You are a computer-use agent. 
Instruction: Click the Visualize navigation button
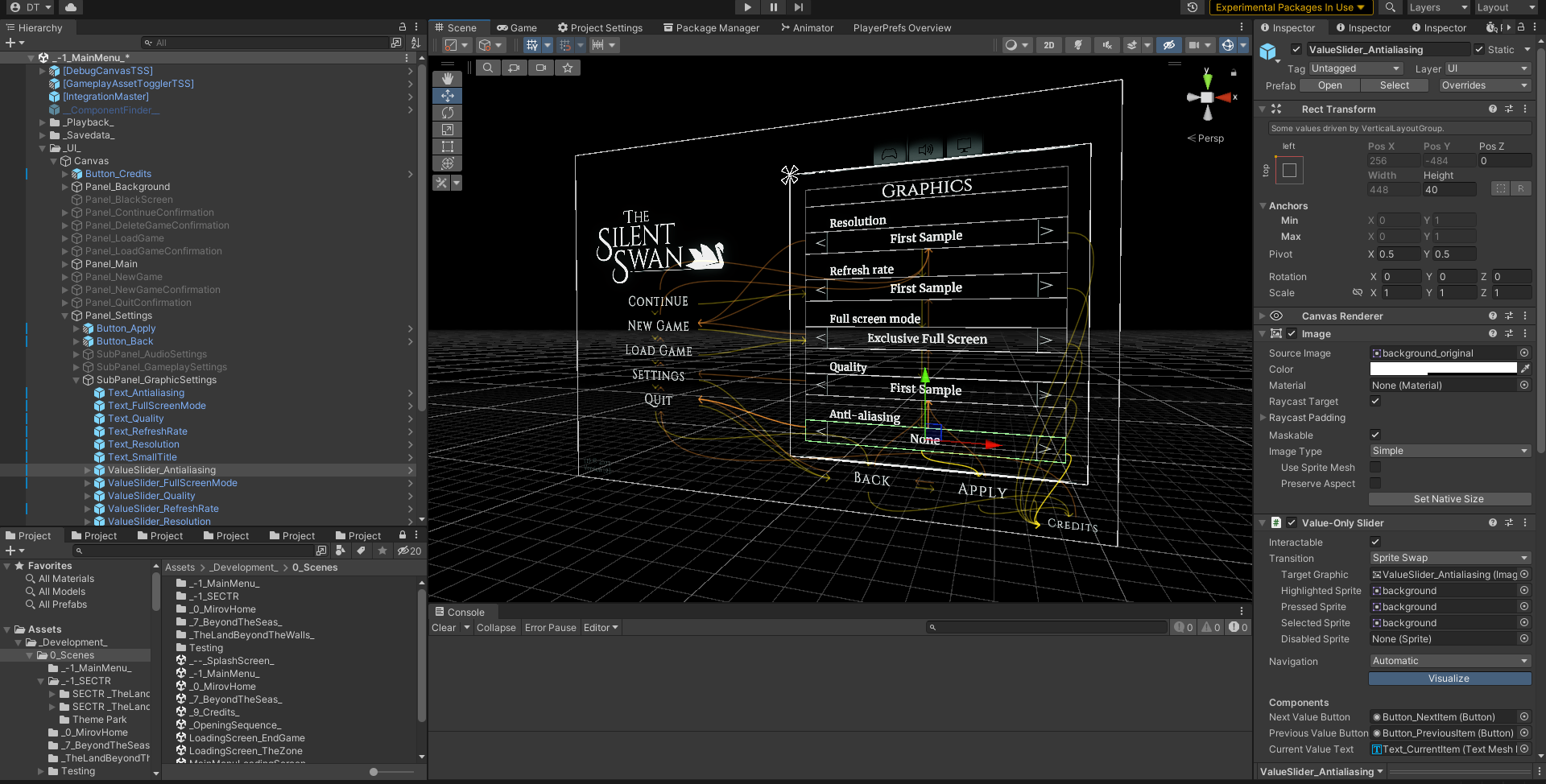[1449, 679]
